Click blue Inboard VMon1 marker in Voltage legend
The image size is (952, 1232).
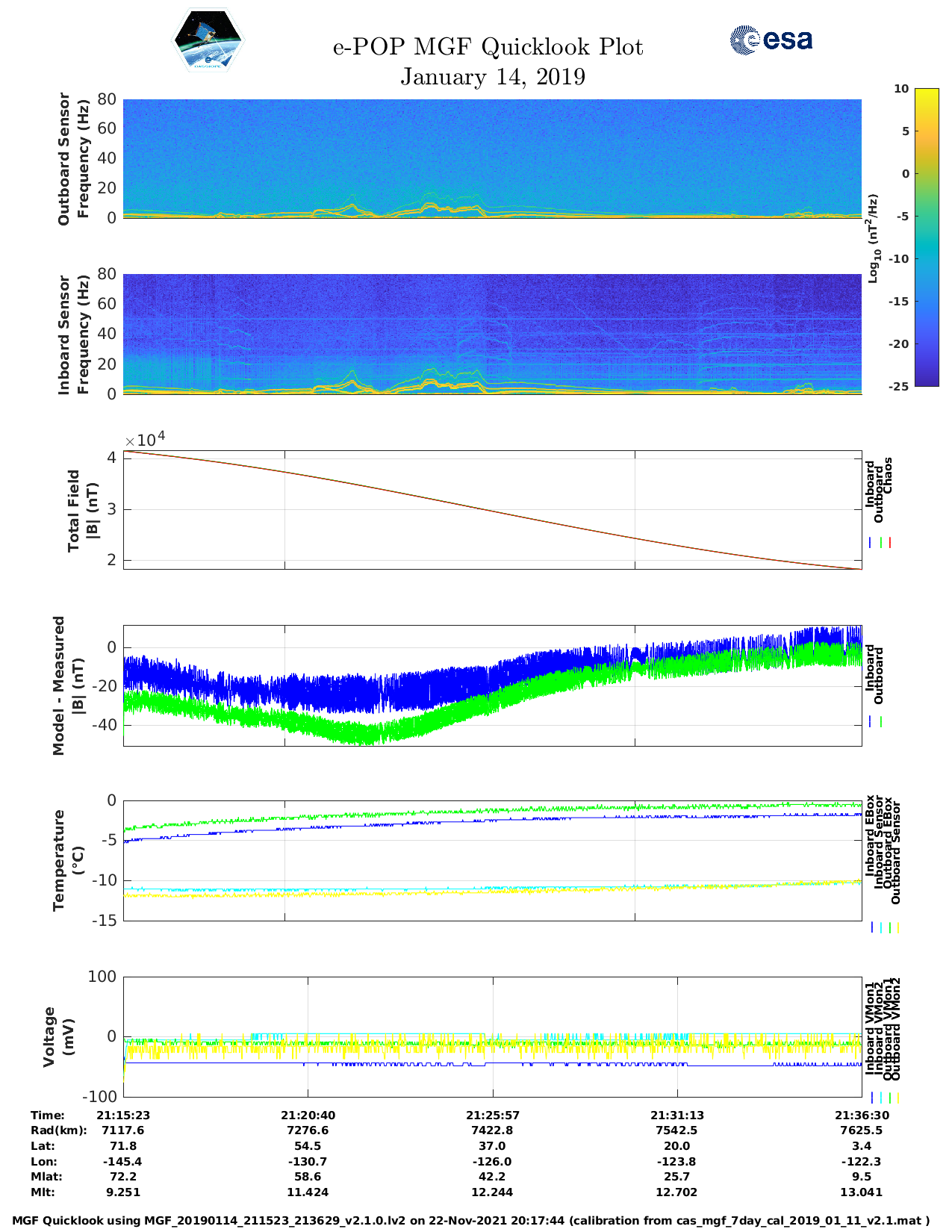pyautogui.click(x=872, y=1098)
